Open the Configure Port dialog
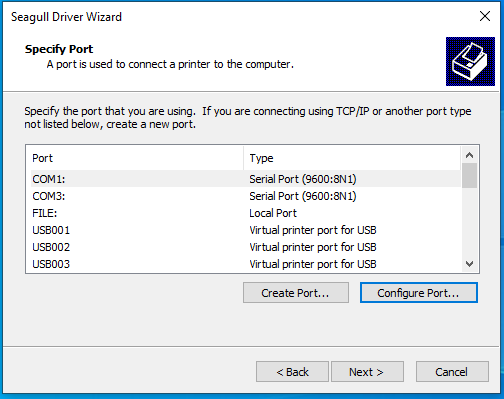Image resolution: width=504 pixels, height=399 pixels. [419, 293]
